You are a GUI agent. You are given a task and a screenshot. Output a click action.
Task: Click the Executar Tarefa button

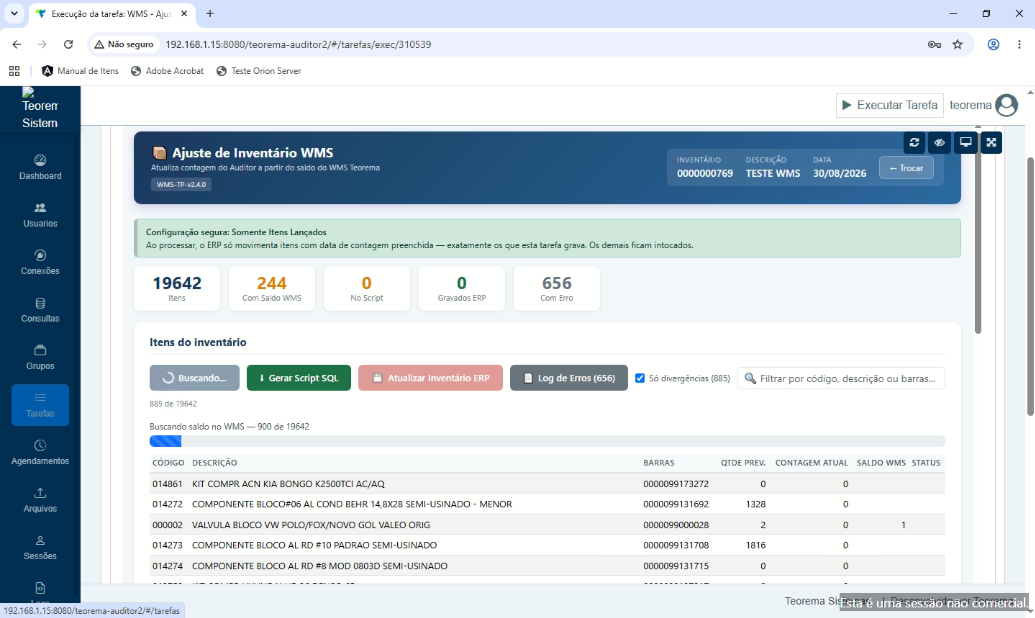(x=890, y=105)
